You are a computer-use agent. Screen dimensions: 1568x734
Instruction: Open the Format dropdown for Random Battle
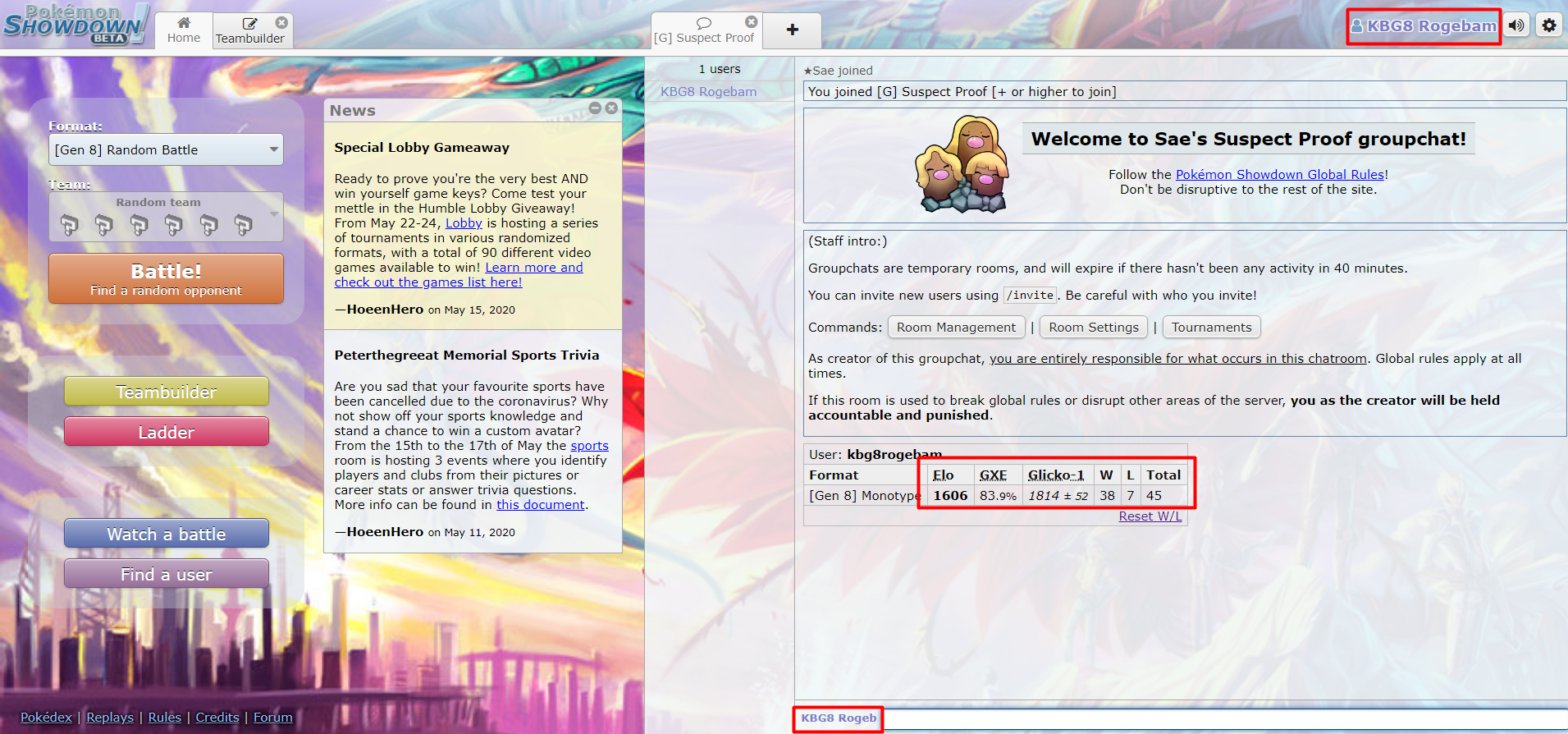point(166,149)
